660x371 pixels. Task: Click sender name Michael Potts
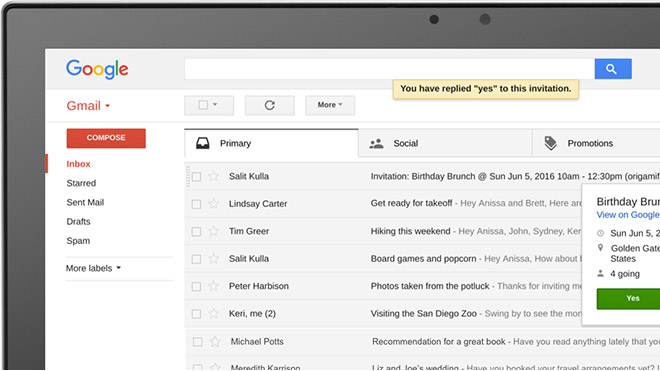[x=257, y=342]
